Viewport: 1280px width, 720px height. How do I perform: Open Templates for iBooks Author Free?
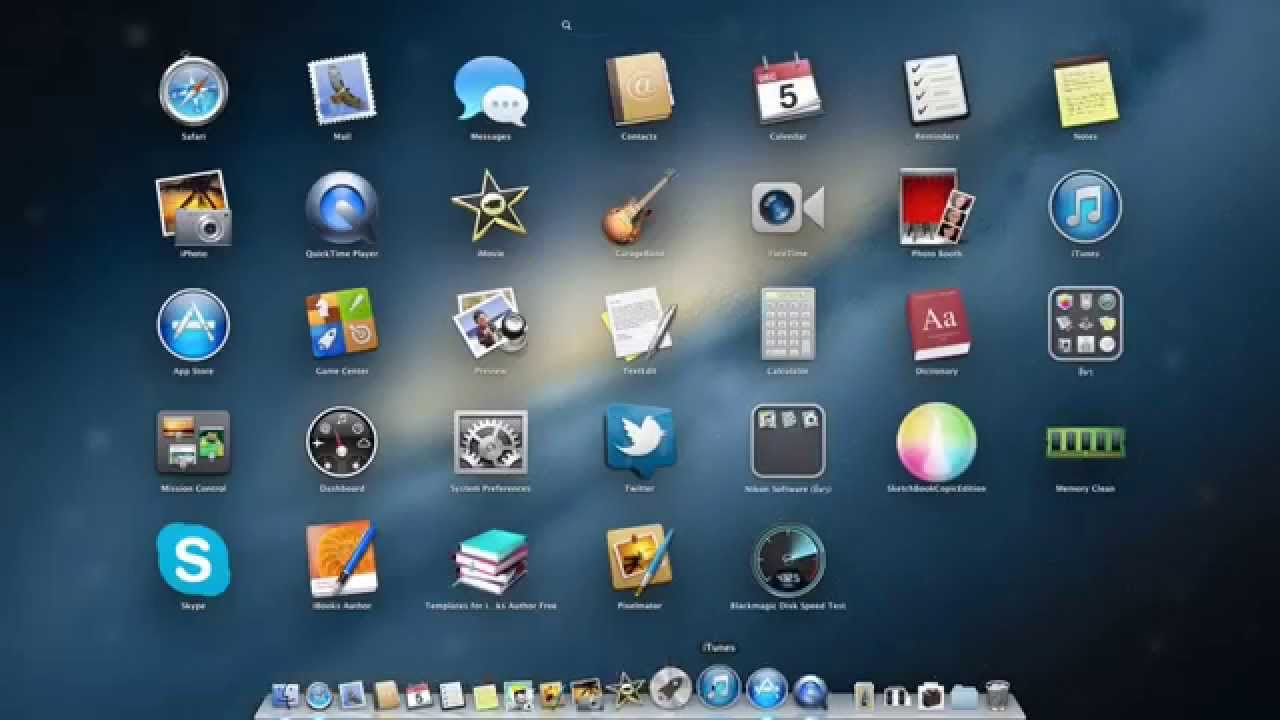coord(490,561)
